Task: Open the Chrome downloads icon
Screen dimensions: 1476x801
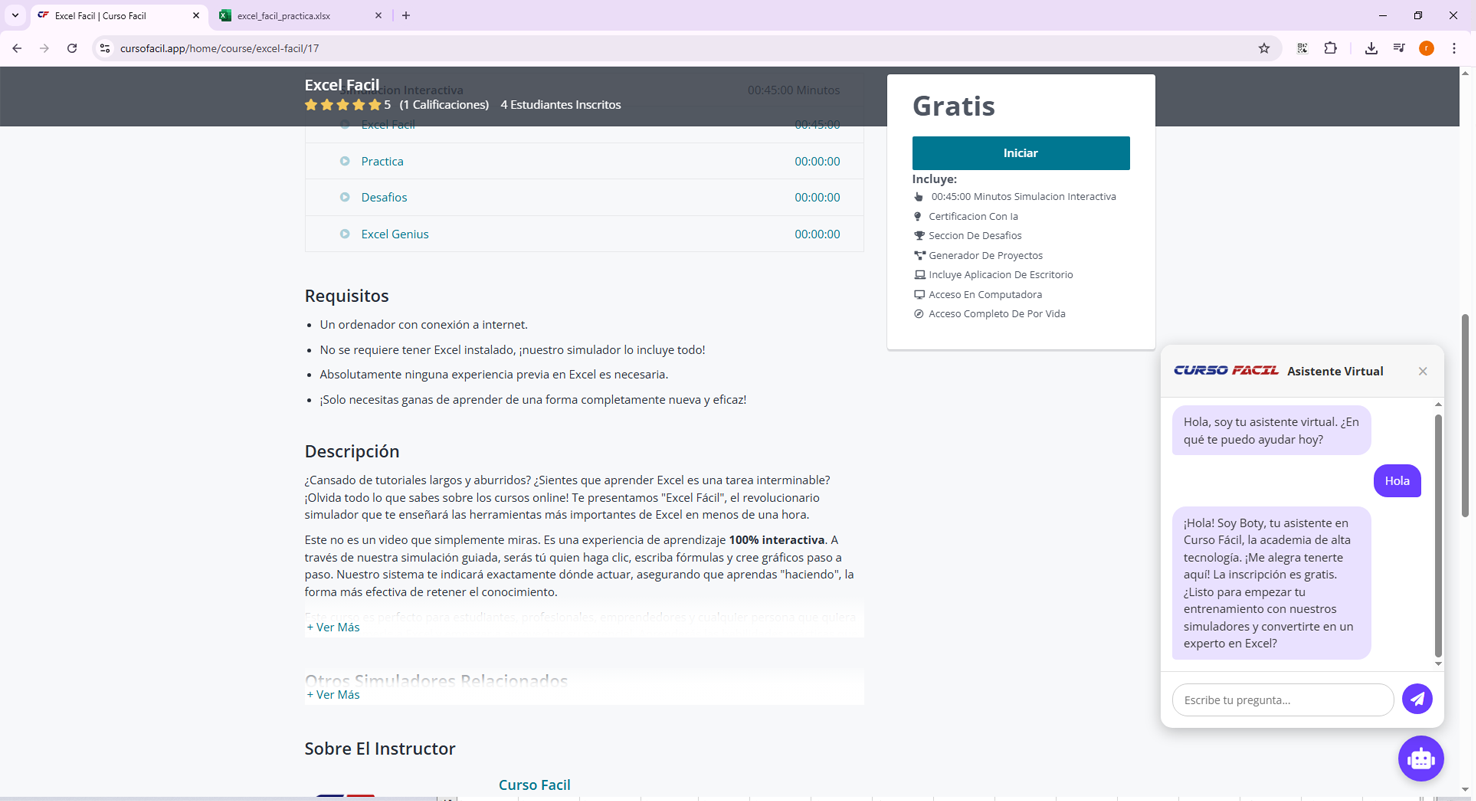Action: 1371,48
